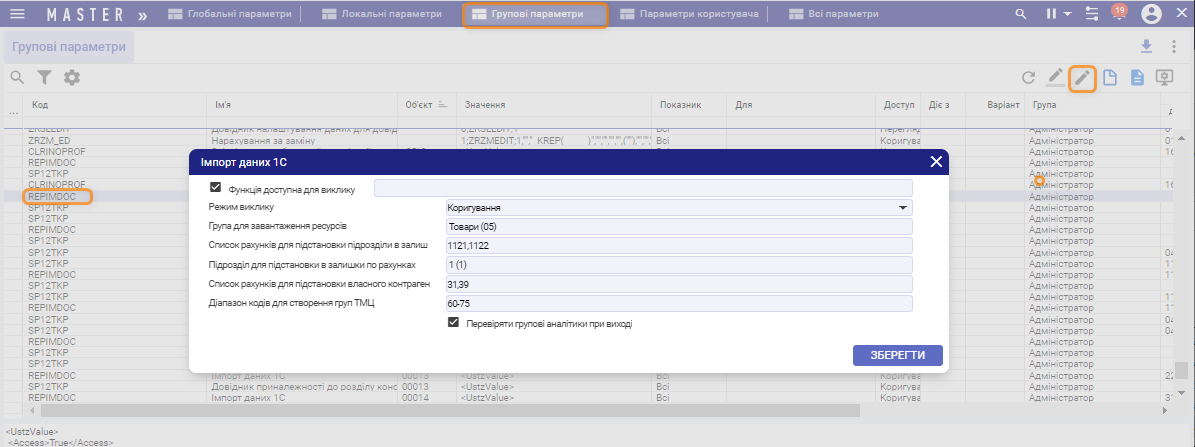Toggle 'Функція доступна для виклику' checkbox
This screenshot has width=1195, height=447.
tap(215, 187)
